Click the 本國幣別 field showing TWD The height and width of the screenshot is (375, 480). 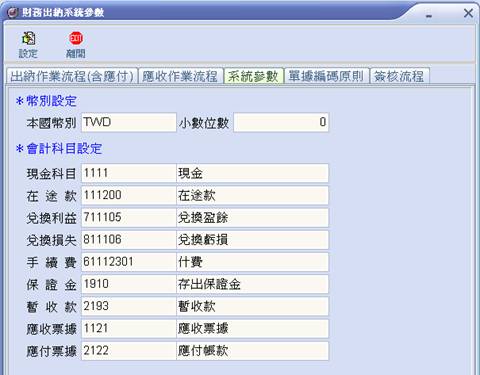click(x=129, y=122)
